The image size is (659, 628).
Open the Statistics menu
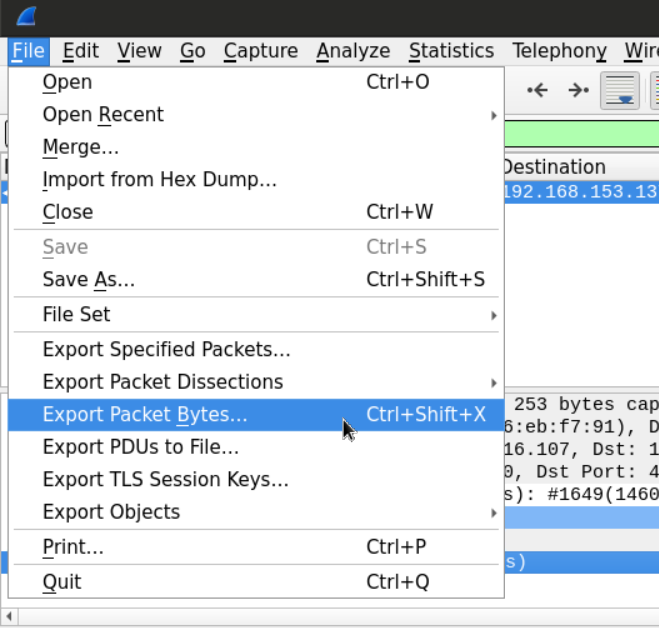pyautogui.click(x=451, y=51)
